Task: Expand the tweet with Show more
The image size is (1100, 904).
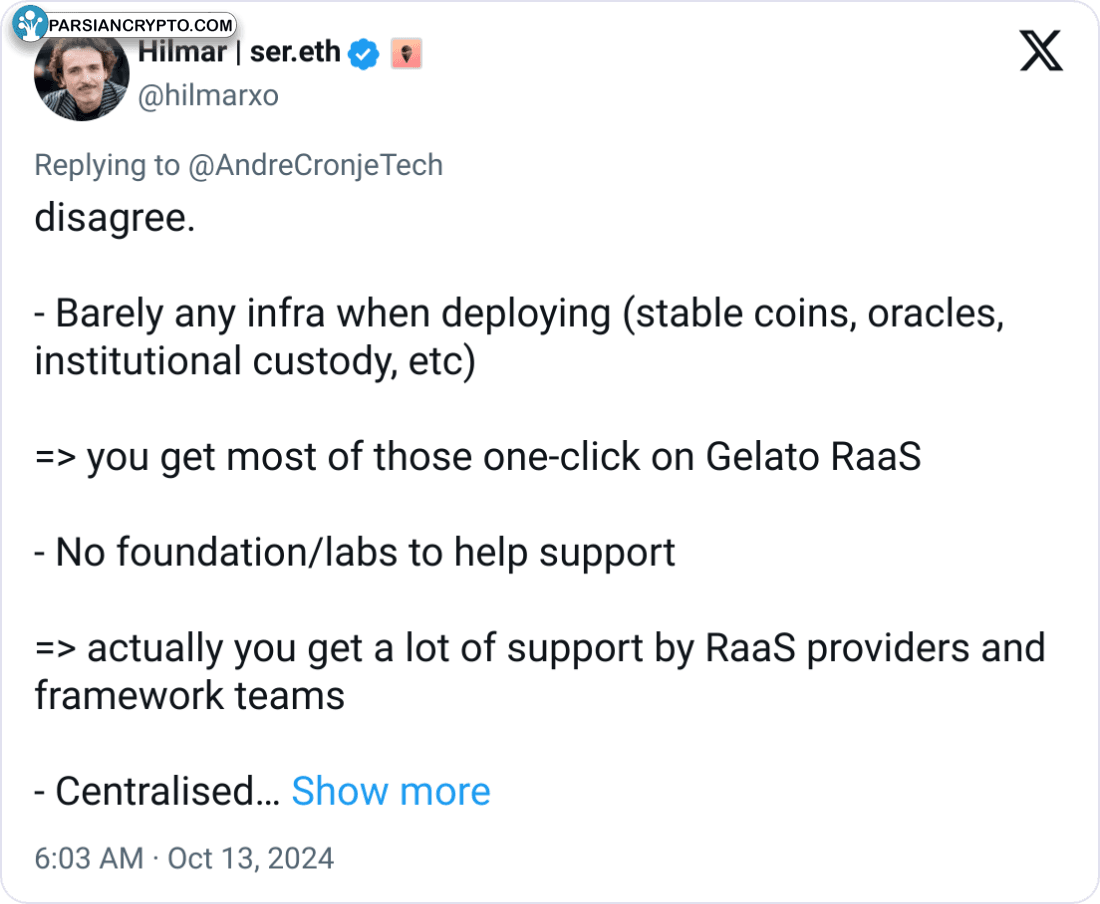Action: pos(390,791)
